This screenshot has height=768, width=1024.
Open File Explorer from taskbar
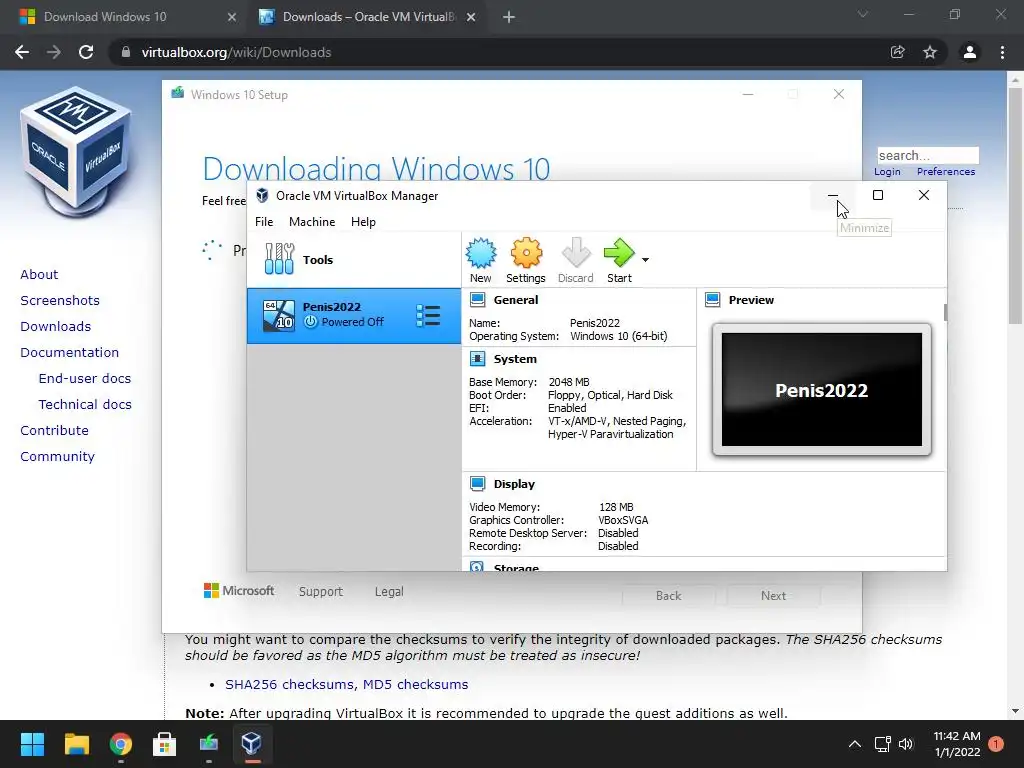pos(76,744)
